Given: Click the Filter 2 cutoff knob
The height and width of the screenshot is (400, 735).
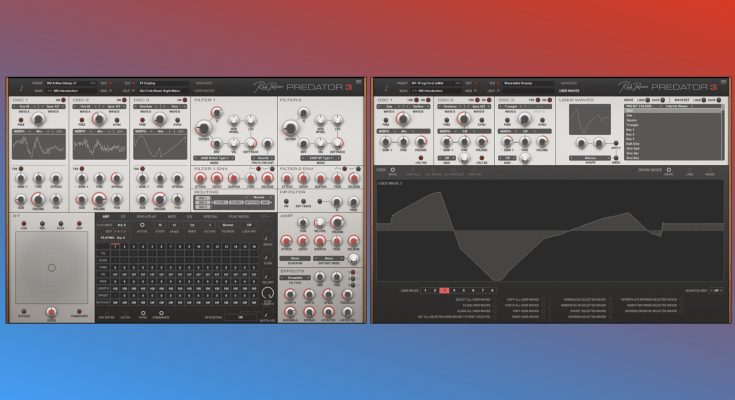Looking at the screenshot, I should [x=291, y=126].
